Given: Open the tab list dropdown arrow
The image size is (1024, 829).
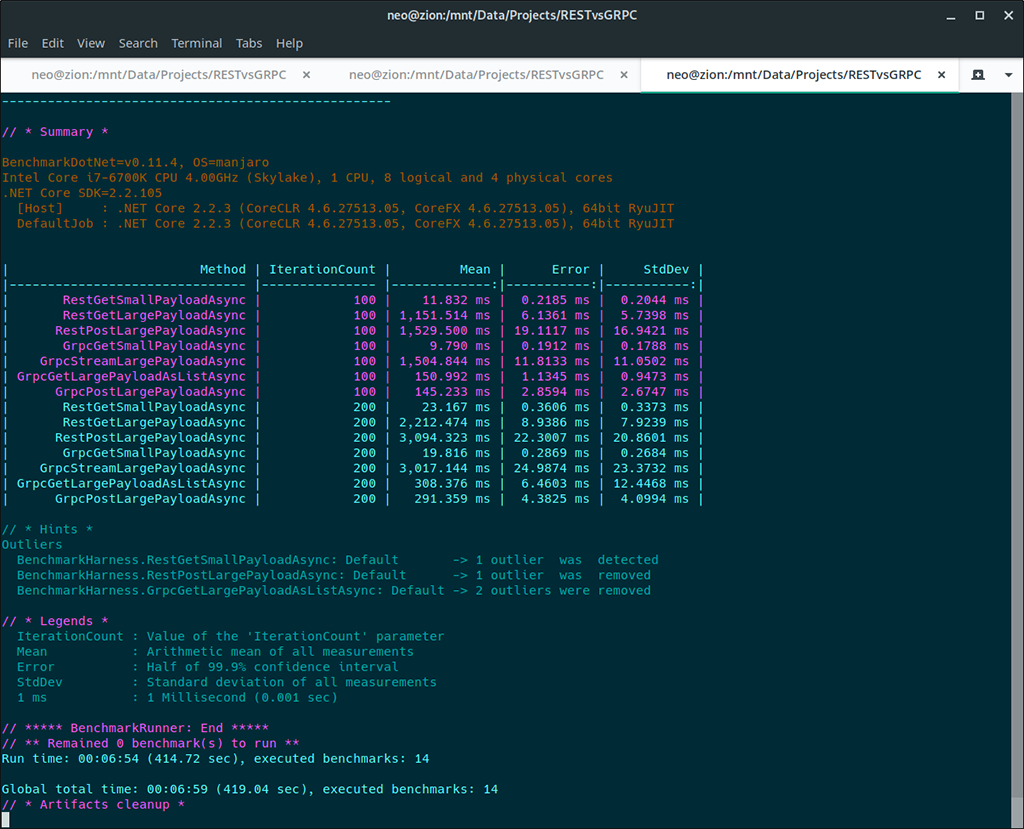Looking at the screenshot, I should 1008,75.
